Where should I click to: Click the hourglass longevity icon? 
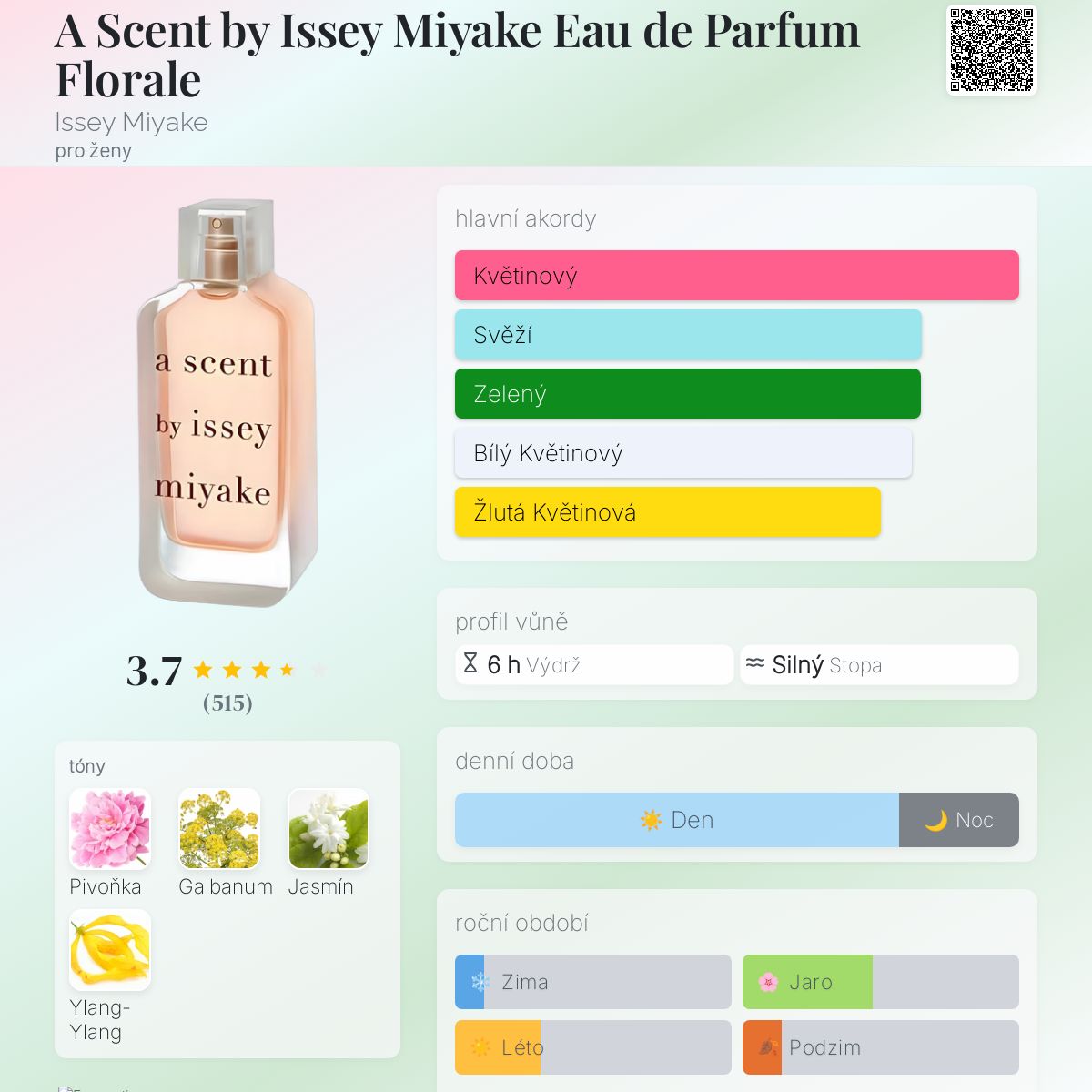(x=470, y=663)
